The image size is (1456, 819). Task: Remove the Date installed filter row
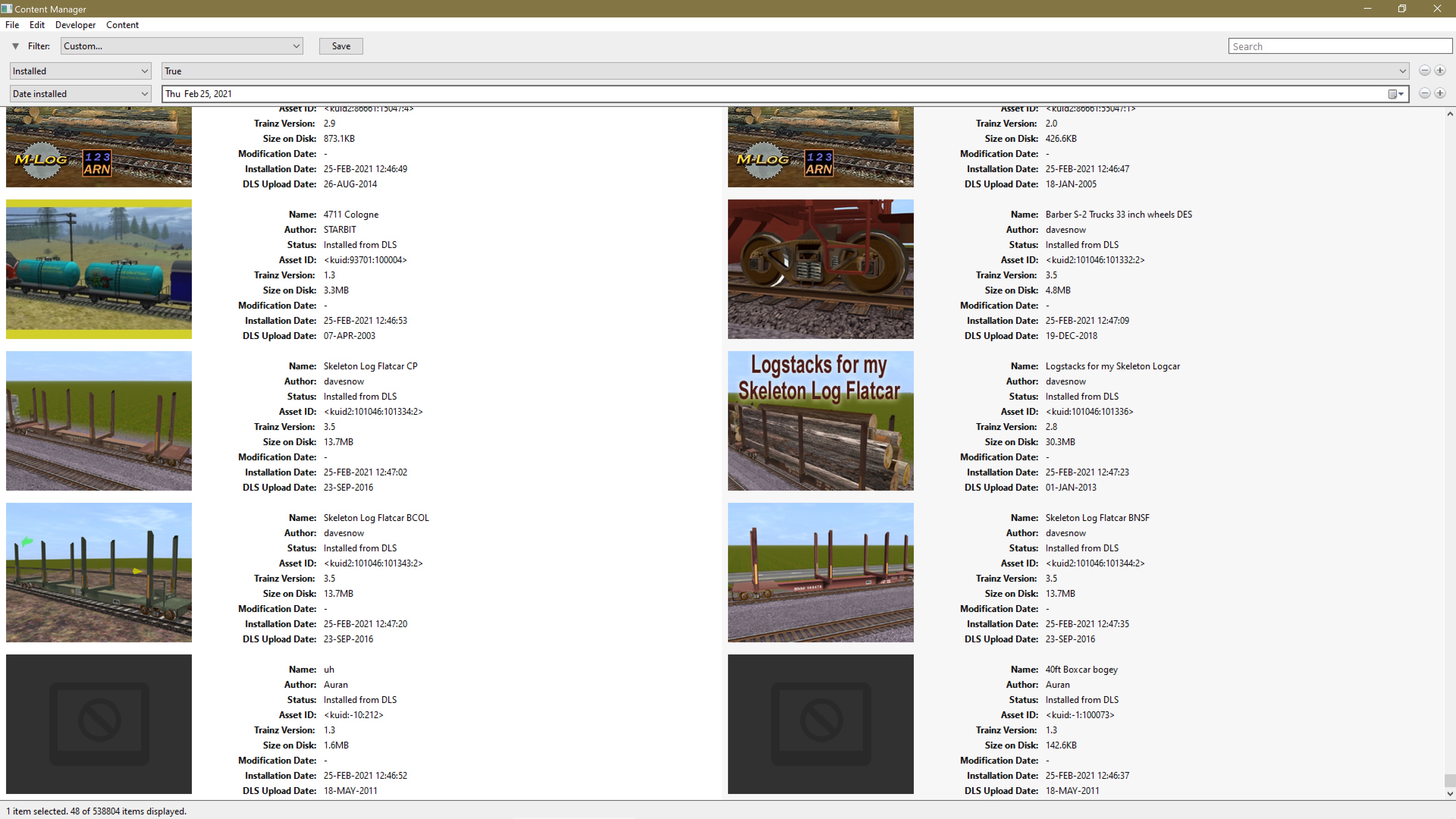tap(1425, 93)
